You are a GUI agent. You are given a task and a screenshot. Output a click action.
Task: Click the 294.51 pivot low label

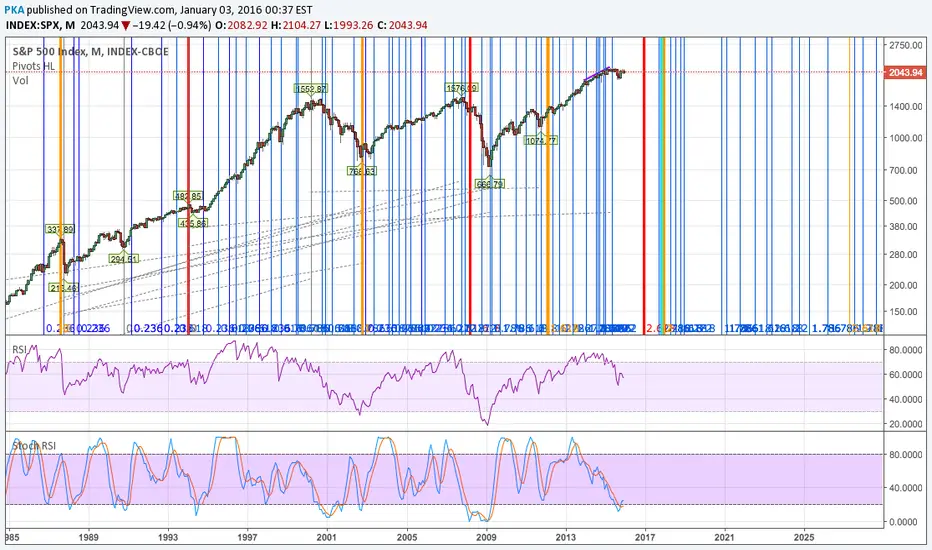pyautogui.click(x=124, y=259)
